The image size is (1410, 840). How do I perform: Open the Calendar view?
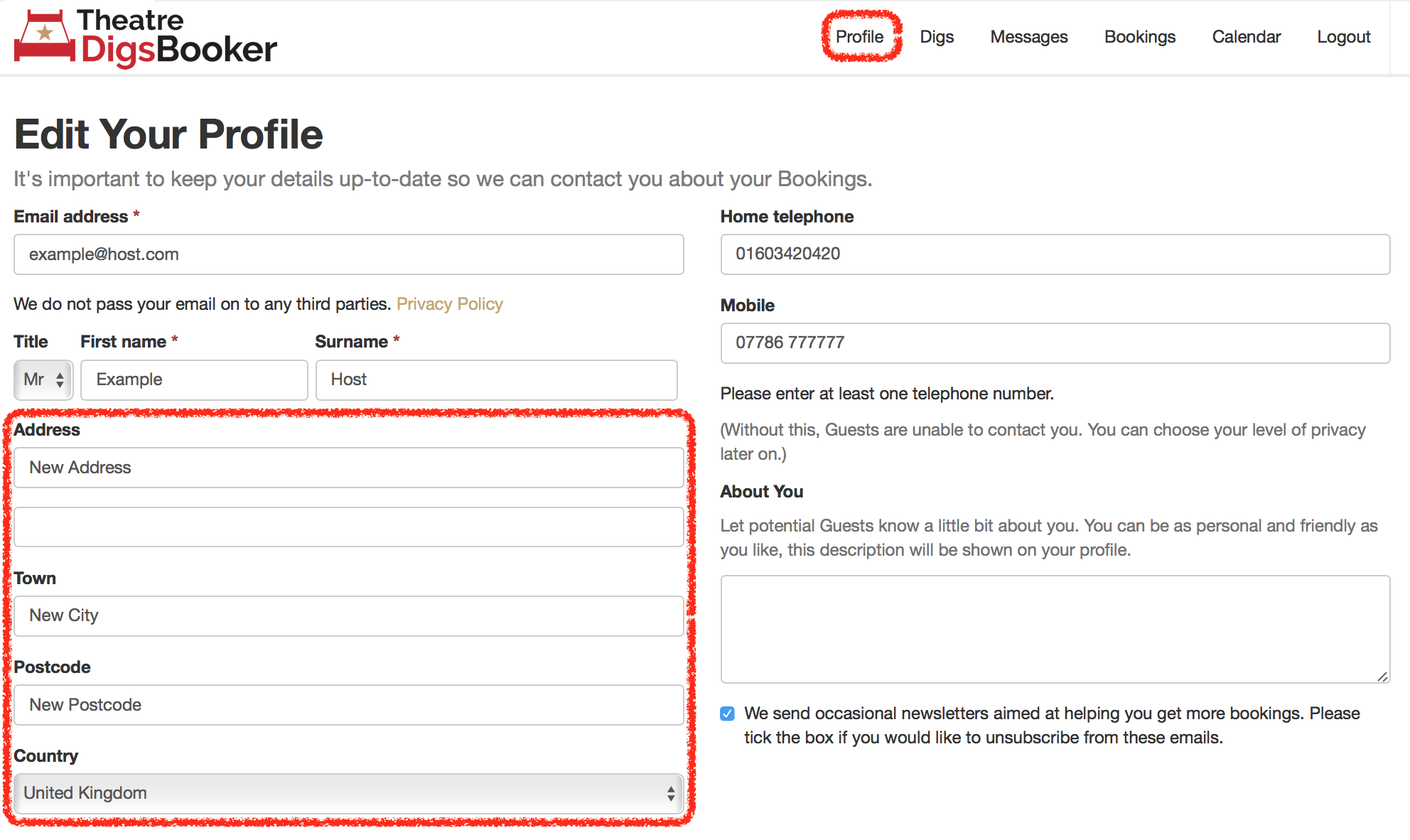(x=1246, y=37)
